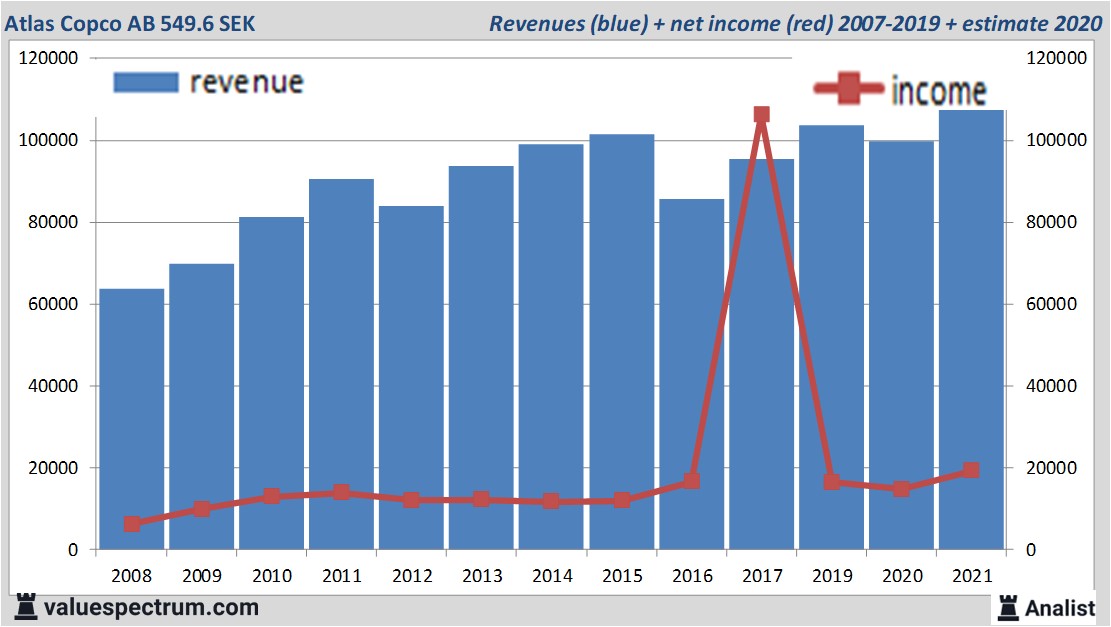Click the red income legend marker
Screen dimensions: 1111x627
849,90
